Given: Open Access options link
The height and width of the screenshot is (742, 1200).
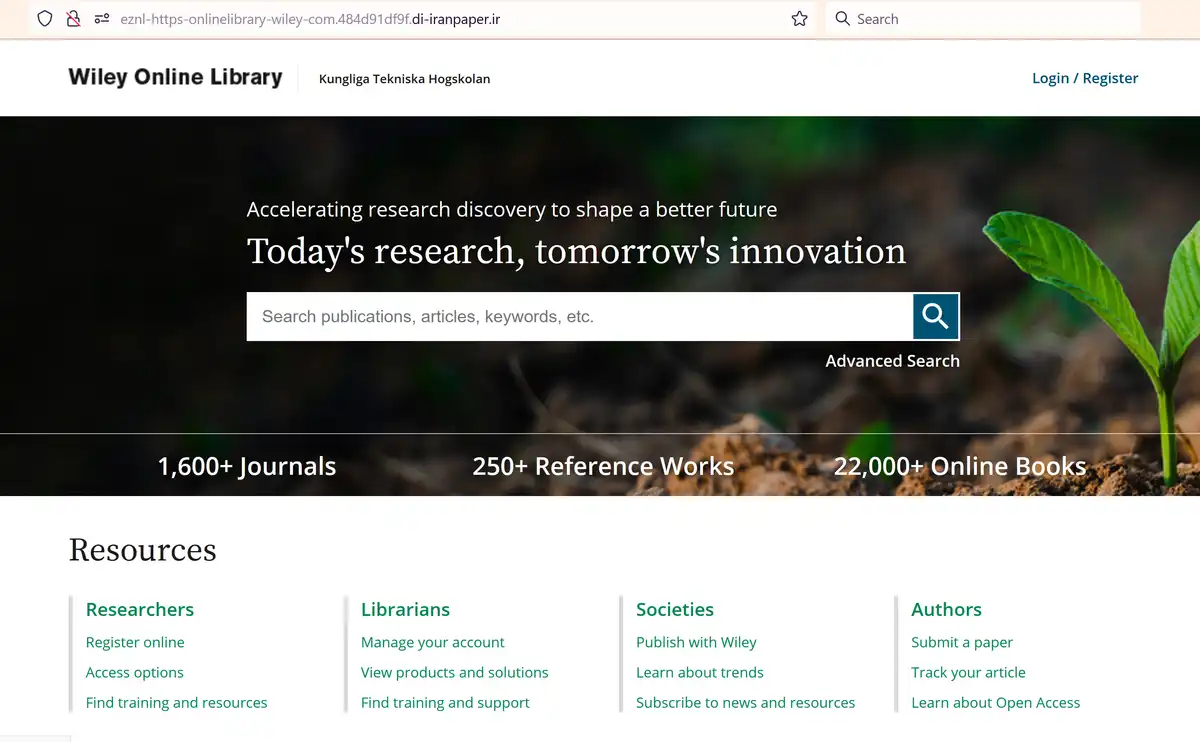Looking at the screenshot, I should [x=135, y=672].
